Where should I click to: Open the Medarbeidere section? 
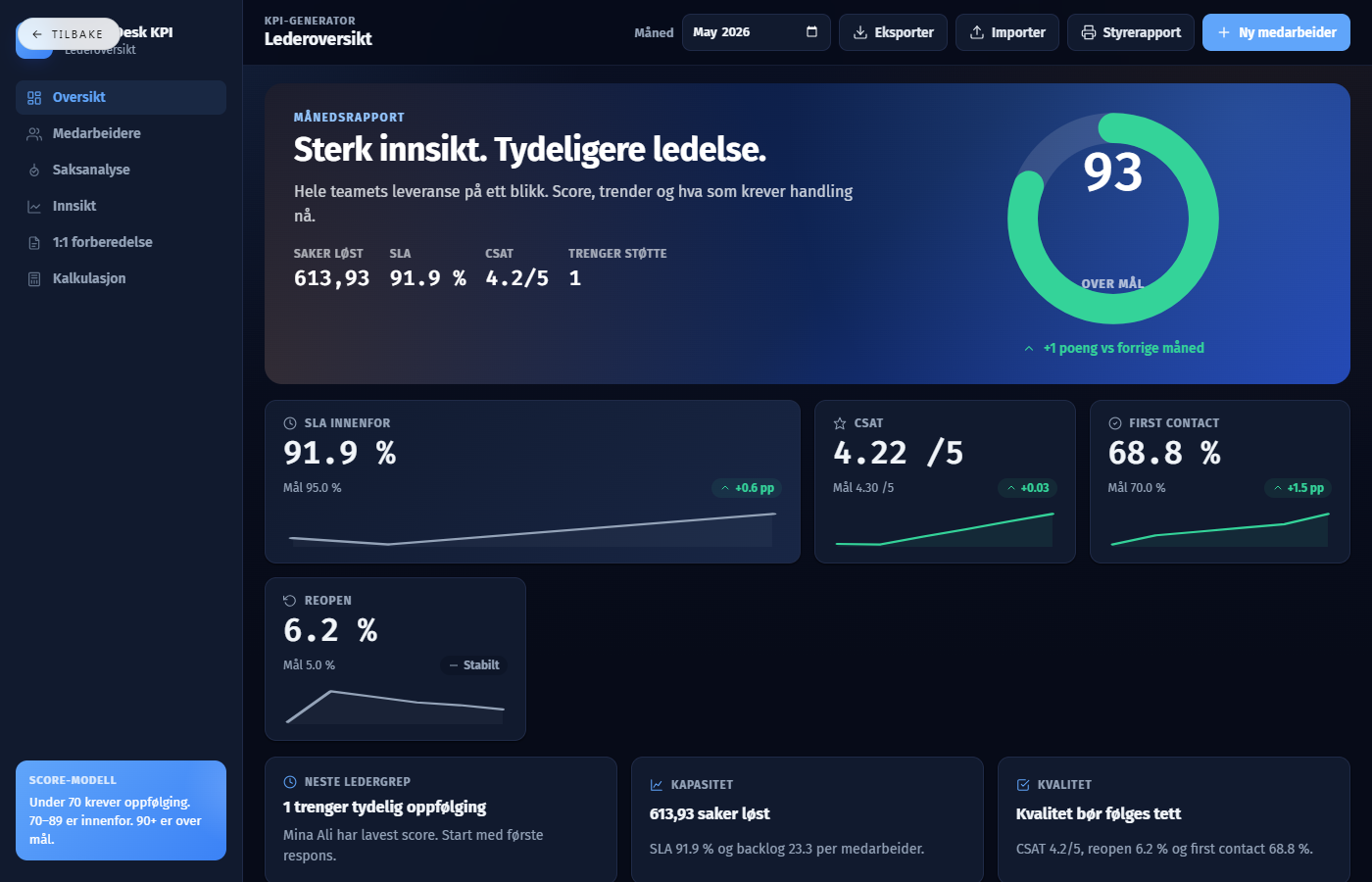point(121,133)
